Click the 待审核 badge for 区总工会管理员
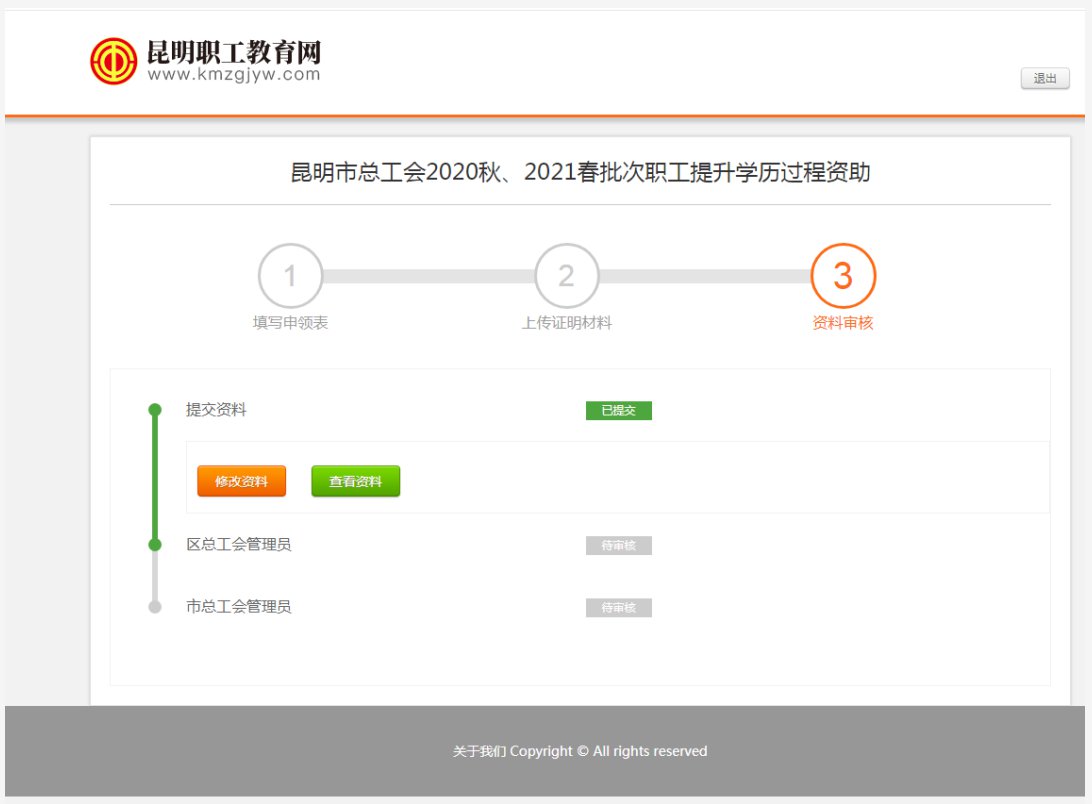 (618, 546)
